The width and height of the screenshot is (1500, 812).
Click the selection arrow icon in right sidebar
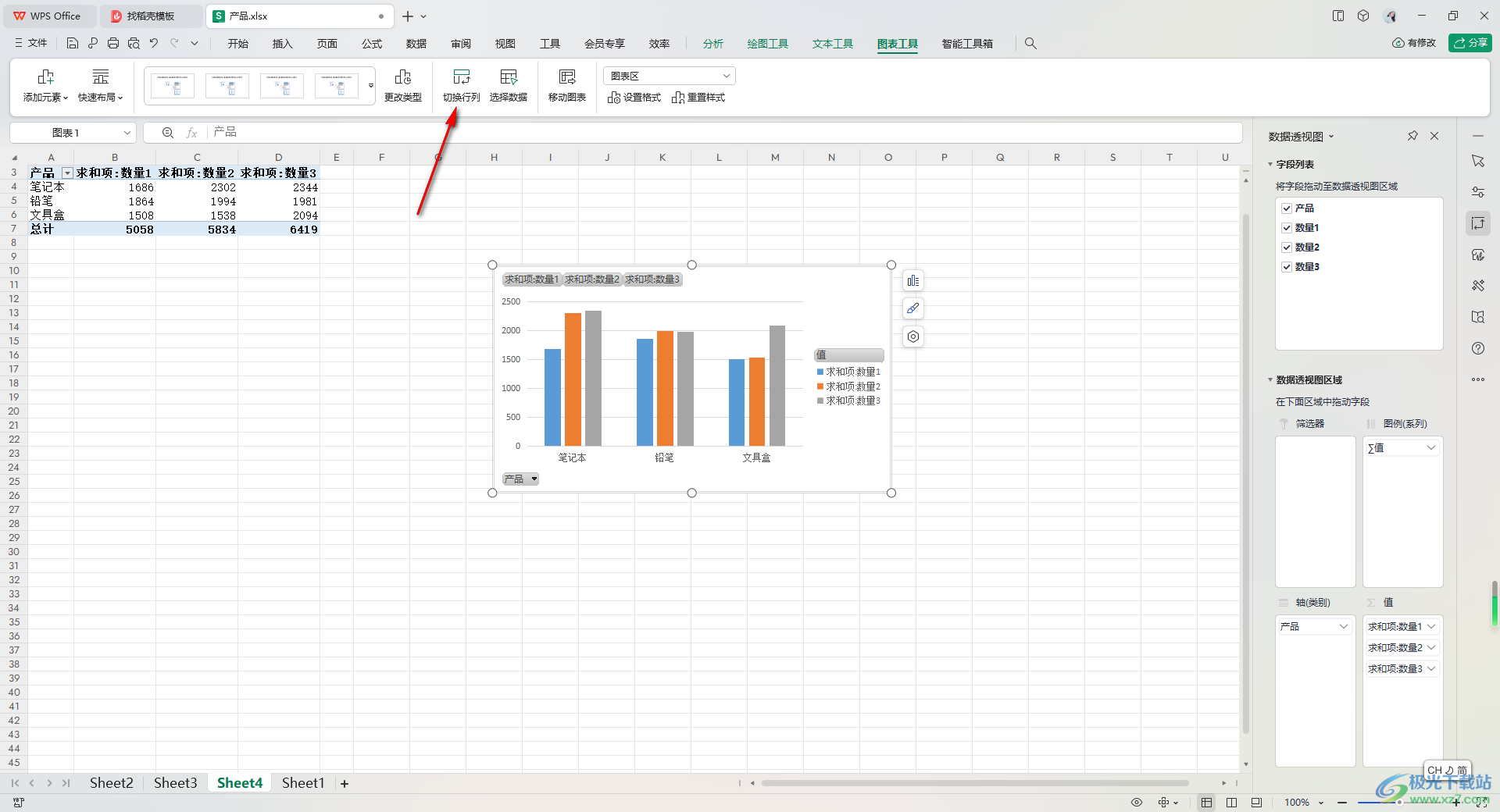click(1478, 161)
